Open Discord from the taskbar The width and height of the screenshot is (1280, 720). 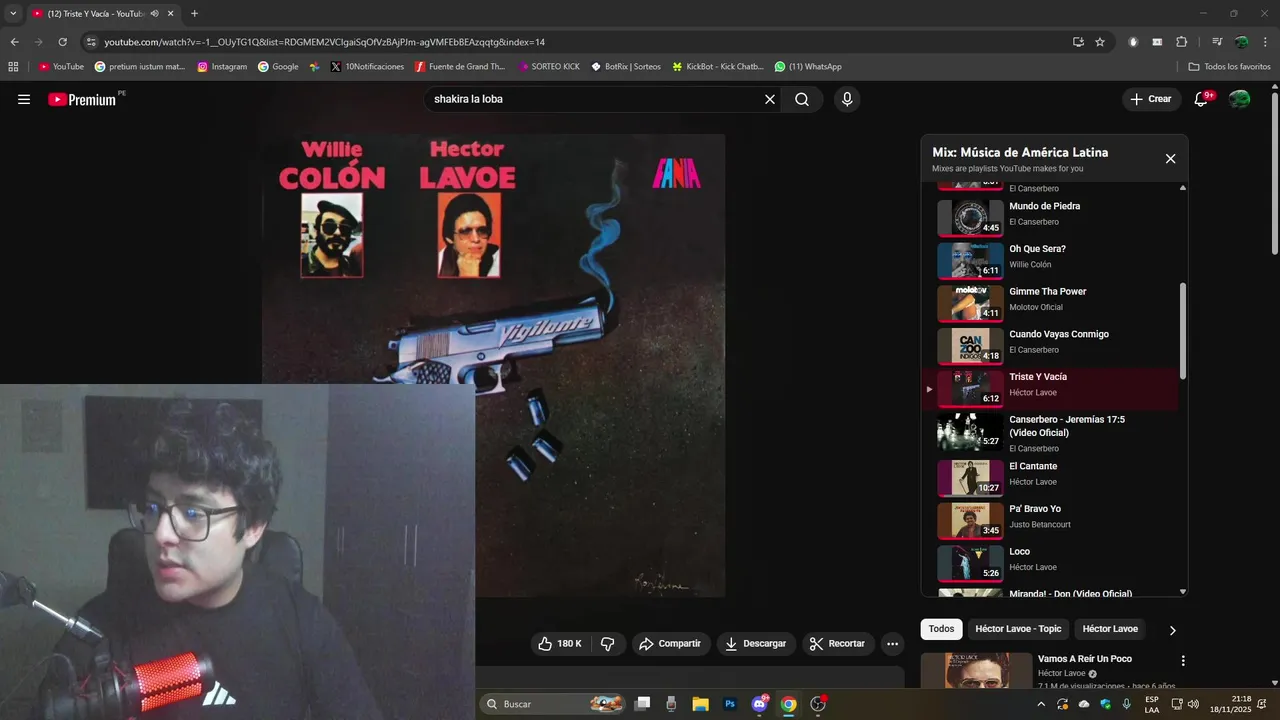coord(759,704)
